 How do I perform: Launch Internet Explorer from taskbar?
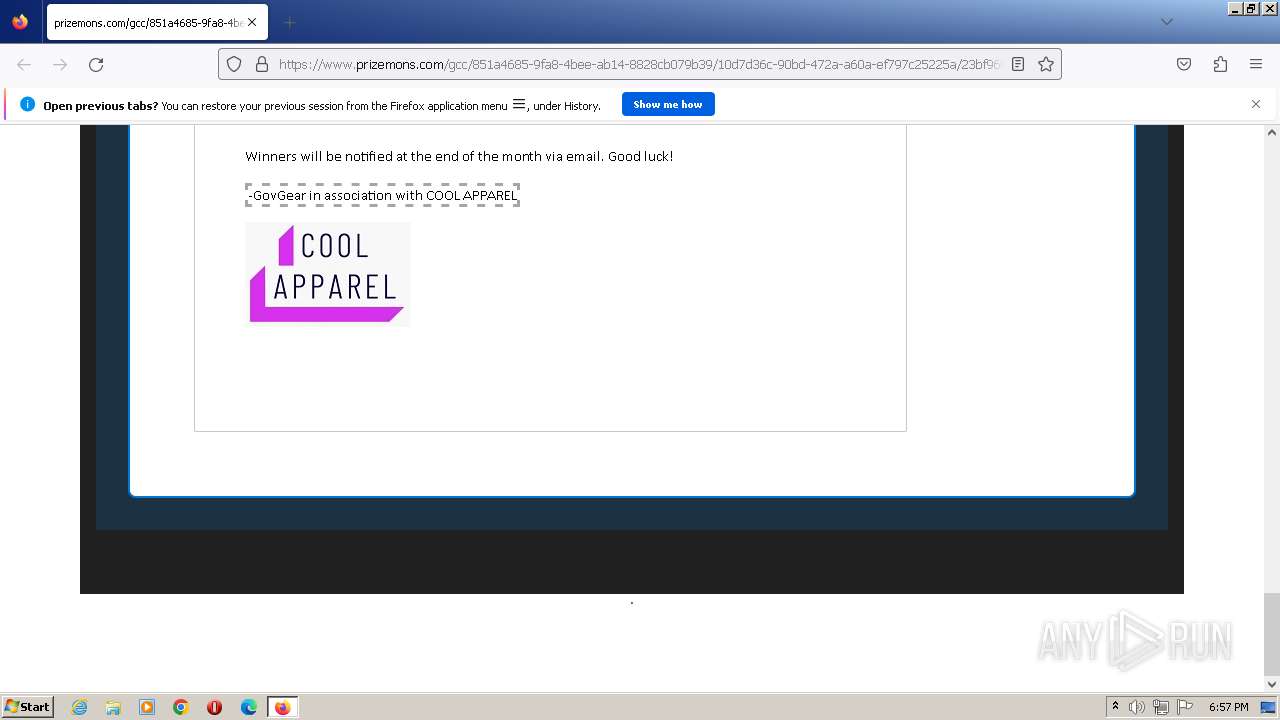click(x=79, y=707)
